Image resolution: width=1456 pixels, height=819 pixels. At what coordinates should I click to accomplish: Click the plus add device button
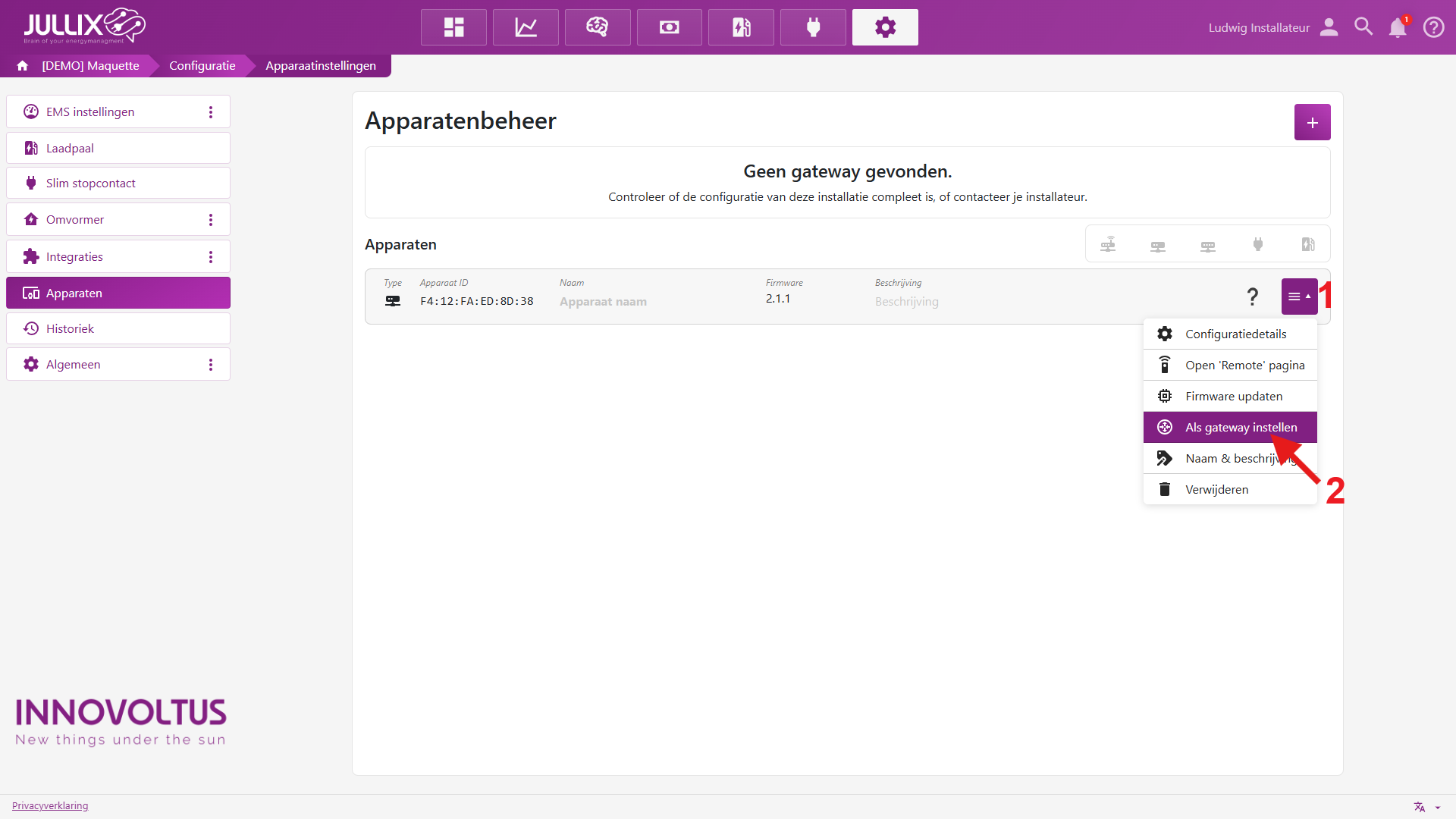coord(1312,122)
